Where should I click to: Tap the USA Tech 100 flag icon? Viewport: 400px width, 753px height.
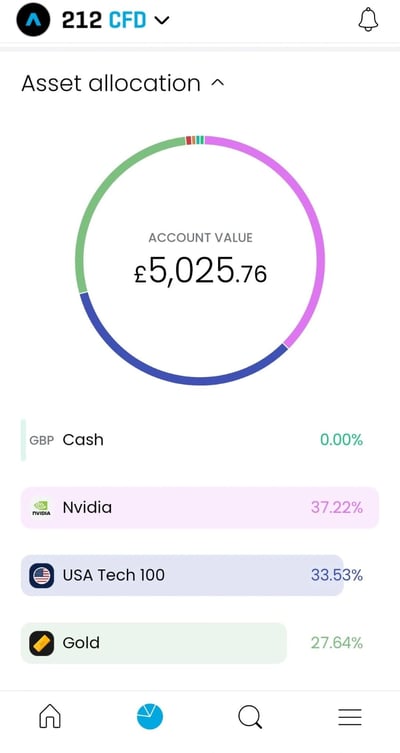pyautogui.click(x=41, y=575)
